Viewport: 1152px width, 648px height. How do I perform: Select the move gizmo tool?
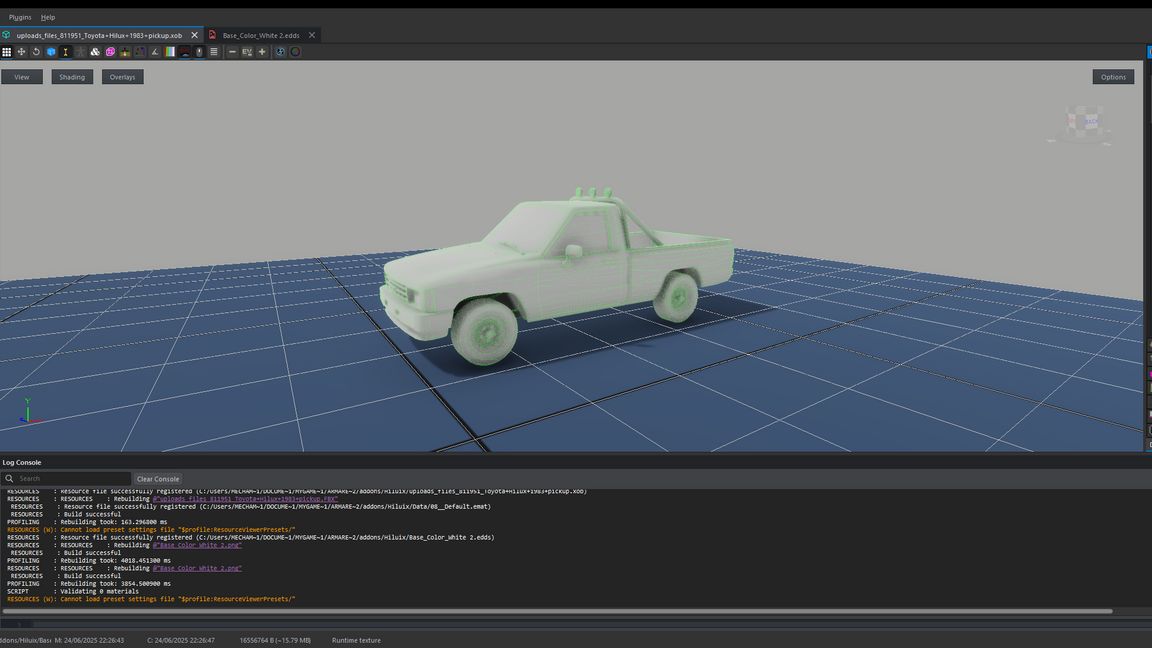[x=21, y=52]
